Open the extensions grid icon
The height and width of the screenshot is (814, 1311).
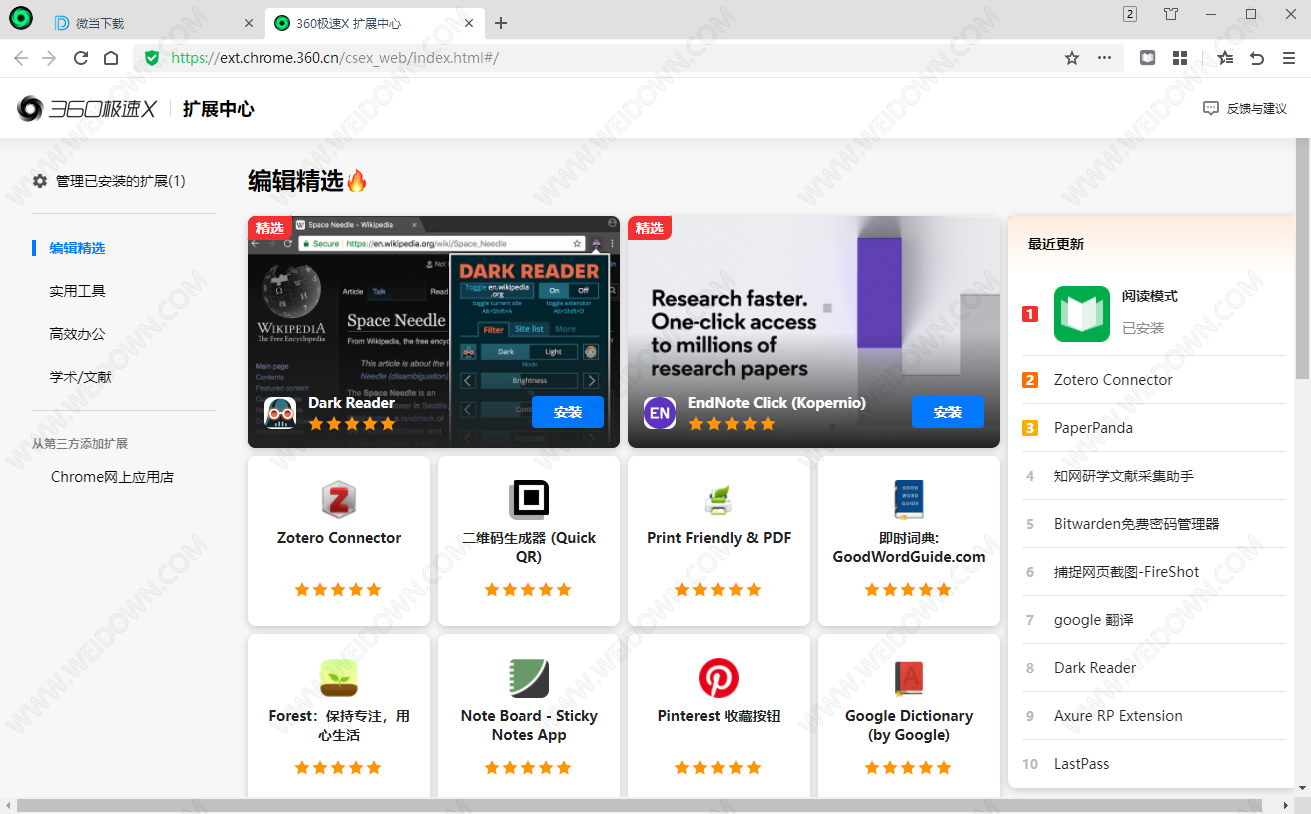(x=1180, y=58)
